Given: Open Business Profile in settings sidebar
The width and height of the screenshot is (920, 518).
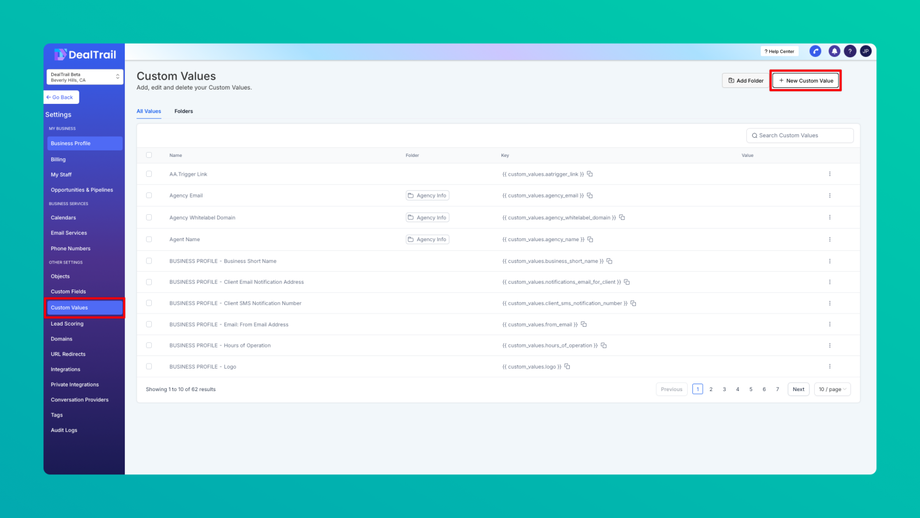Looking at the screenshot, I should (85, 143).
